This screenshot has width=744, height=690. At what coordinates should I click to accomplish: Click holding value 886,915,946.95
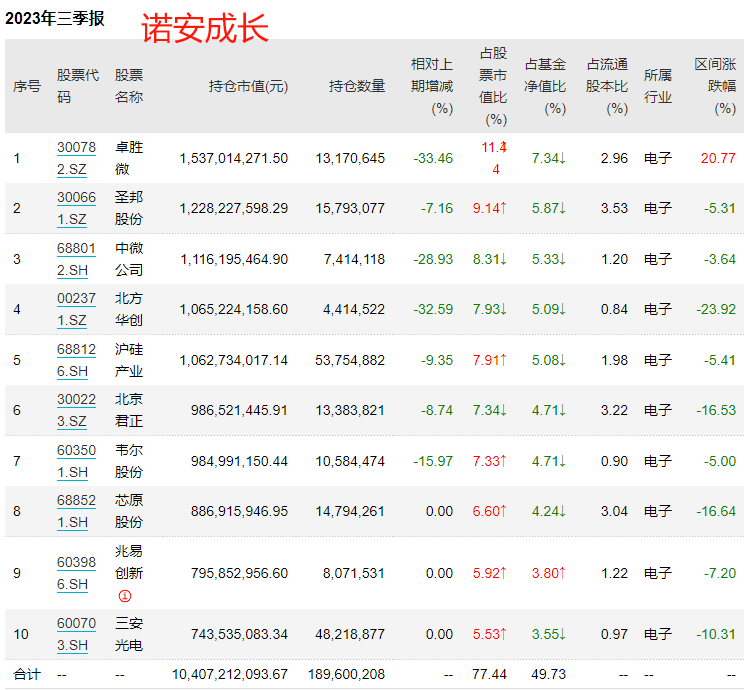click(x=239, y=512)
